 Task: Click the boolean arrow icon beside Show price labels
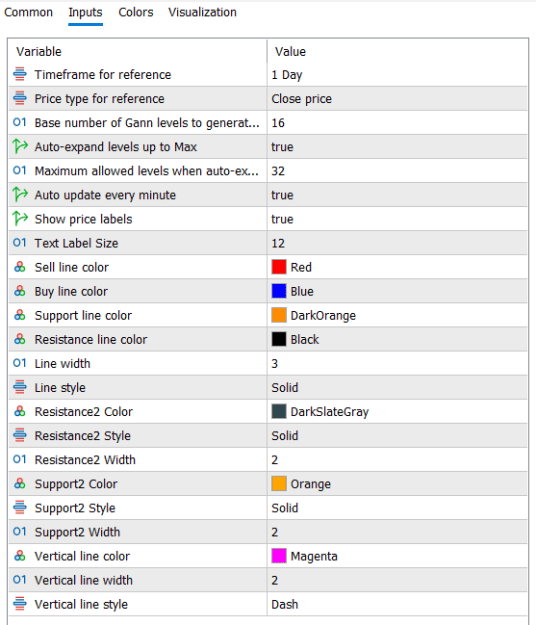20,219
